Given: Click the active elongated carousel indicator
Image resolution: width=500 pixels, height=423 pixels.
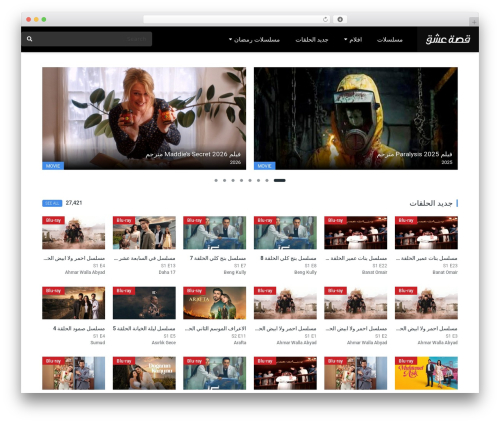Looking at the screenshot, I should 280,180.
